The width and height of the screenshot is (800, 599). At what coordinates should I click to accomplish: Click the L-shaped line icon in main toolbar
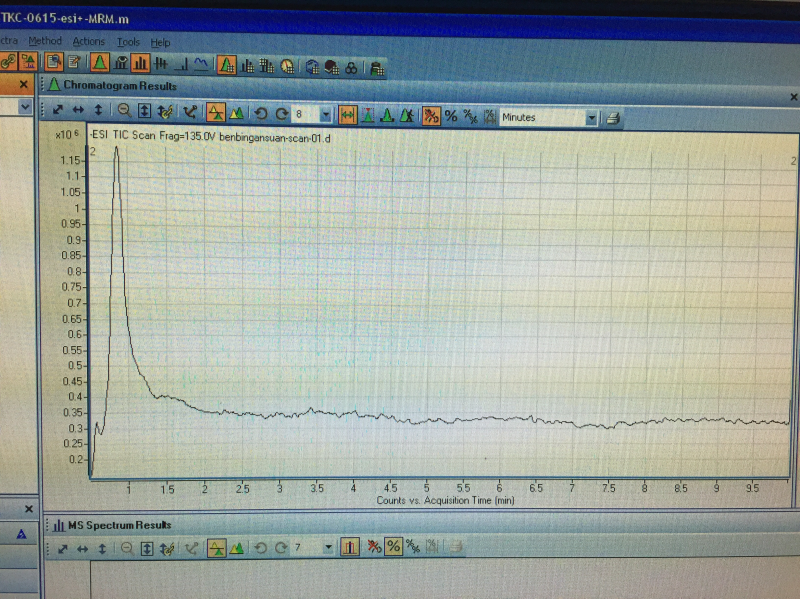coord(181,64)
